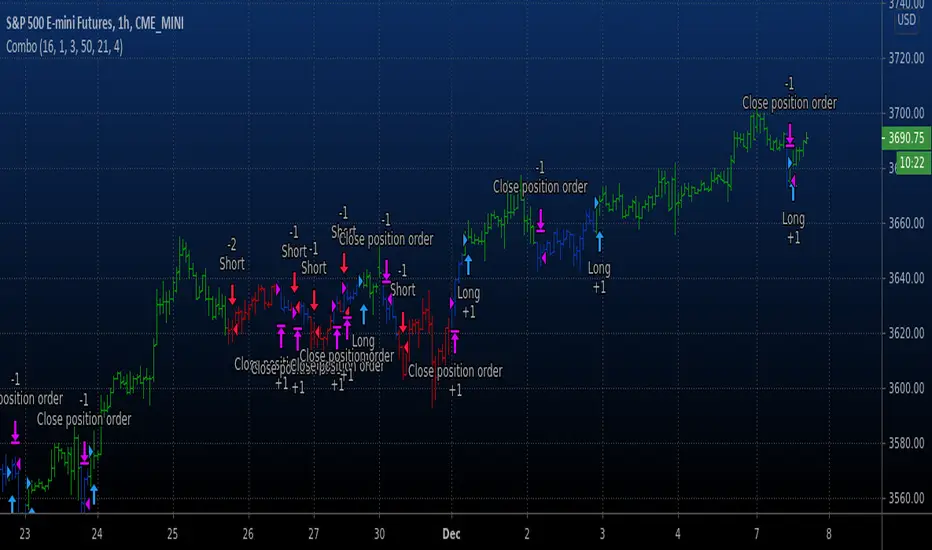Click the red Short arrow after date 30

[403, 322]
